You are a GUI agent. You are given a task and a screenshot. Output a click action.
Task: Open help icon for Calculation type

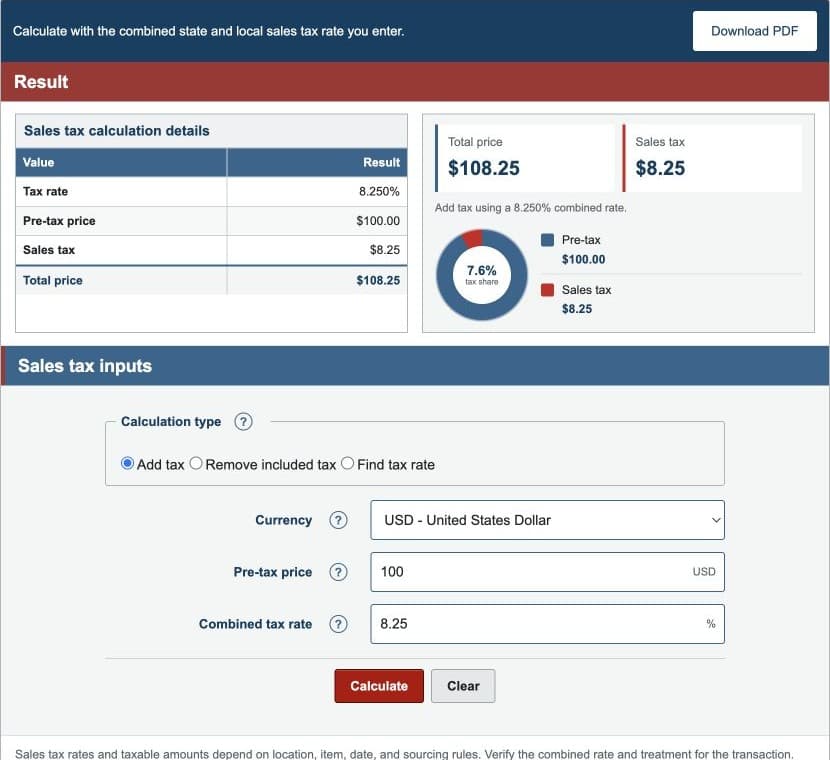(243, 422)
